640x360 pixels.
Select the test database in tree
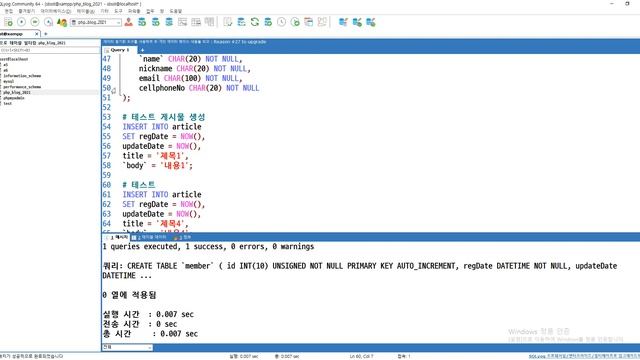[8, 103]
